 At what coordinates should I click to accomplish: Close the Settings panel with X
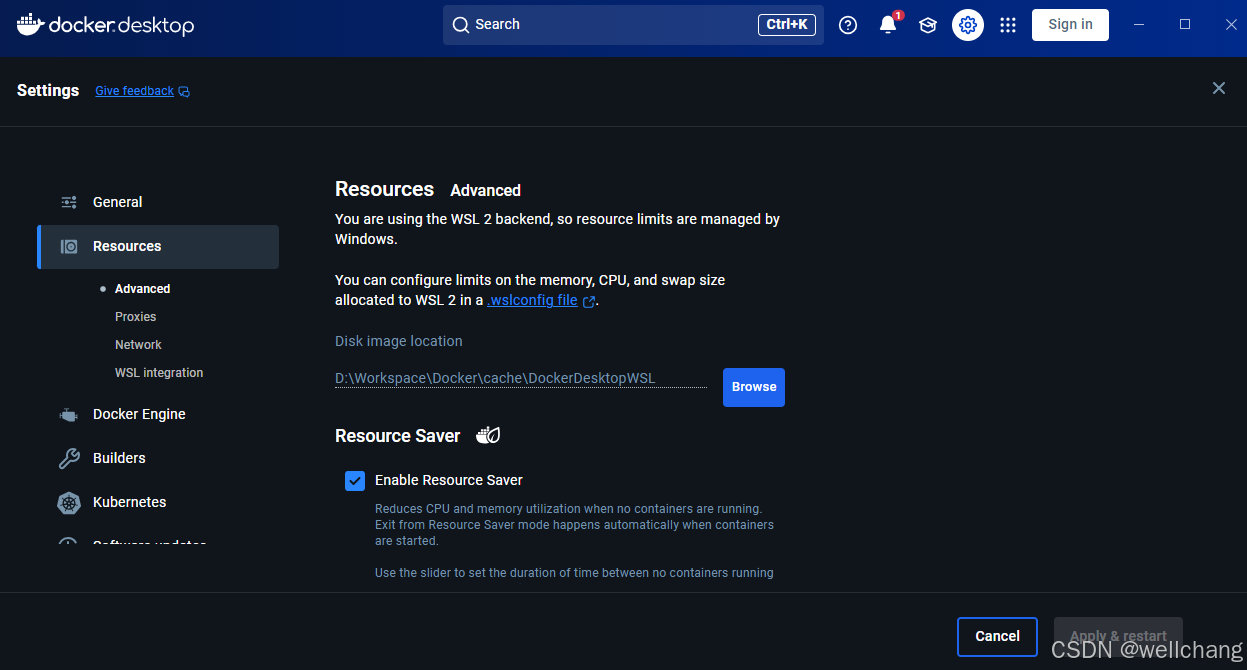pos(1219,88)
